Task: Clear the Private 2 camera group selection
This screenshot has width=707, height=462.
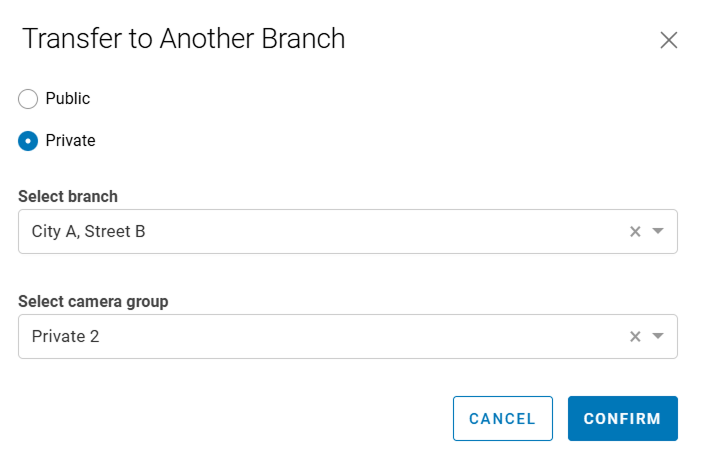Action: 634,337
